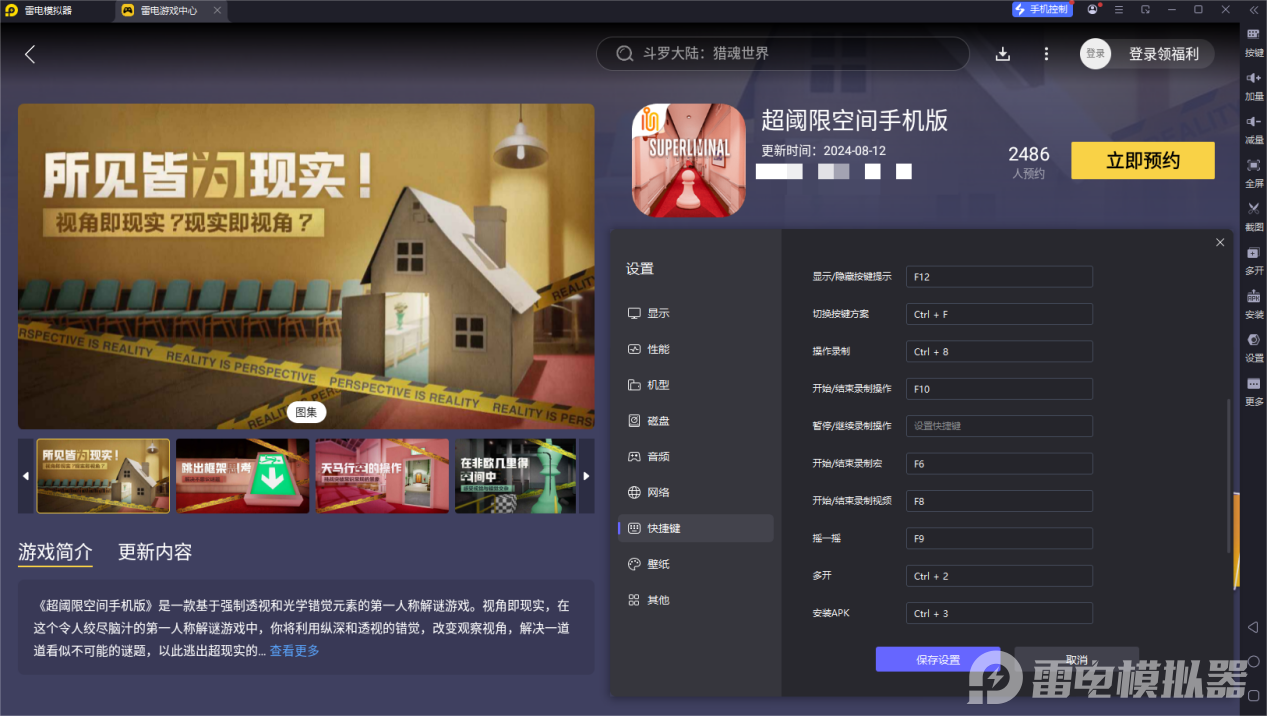Open 其他 settings section

(x=696, y=600)
